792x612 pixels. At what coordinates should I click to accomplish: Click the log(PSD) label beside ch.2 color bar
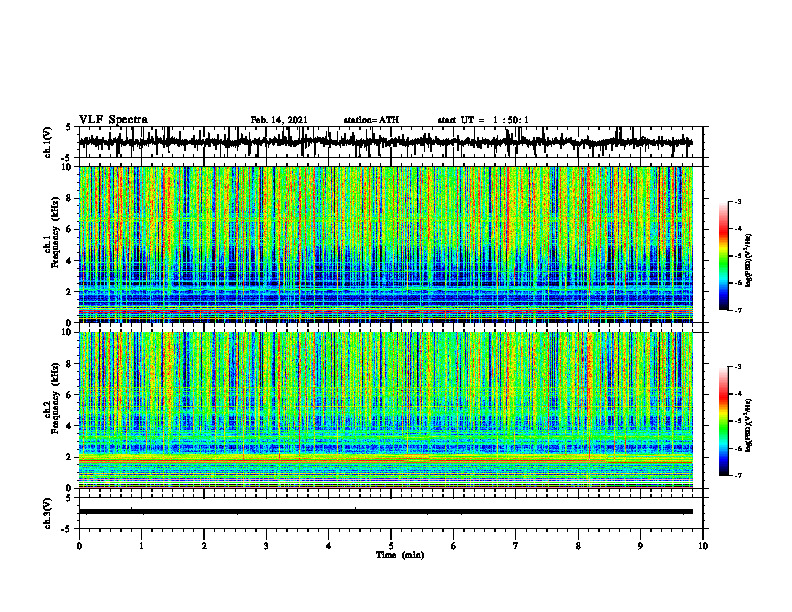749,426
